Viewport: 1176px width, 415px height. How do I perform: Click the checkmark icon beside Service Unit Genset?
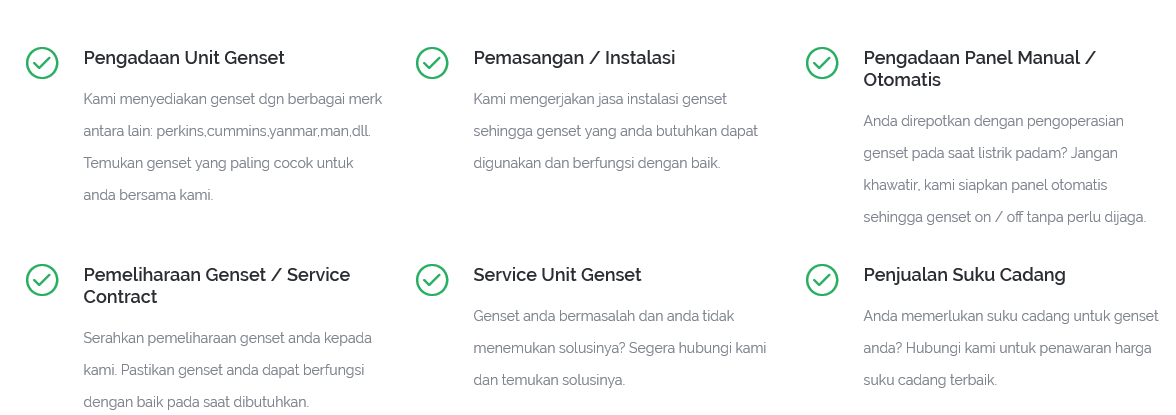[432, 280]
